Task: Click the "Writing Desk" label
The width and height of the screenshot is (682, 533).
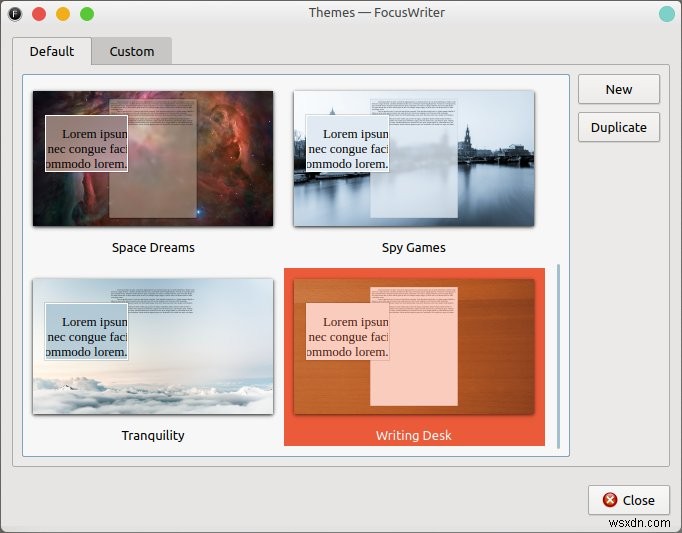Action: [414, 436]
